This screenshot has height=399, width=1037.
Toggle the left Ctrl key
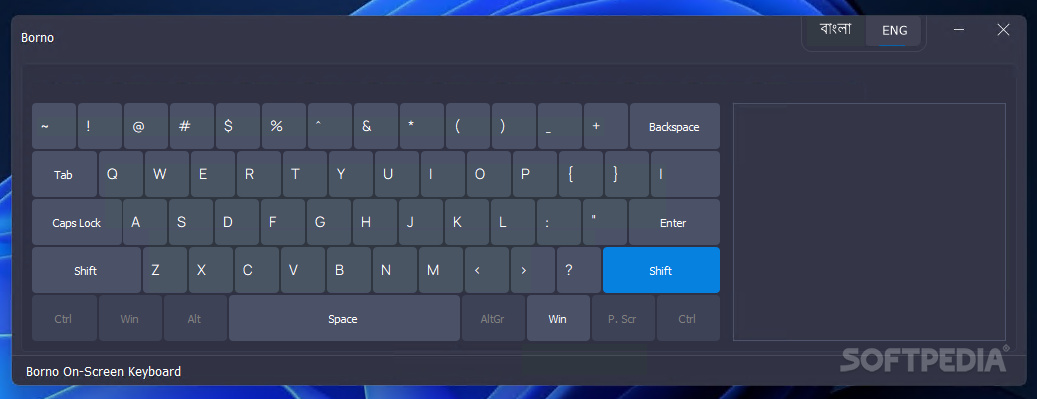[64, 318]
